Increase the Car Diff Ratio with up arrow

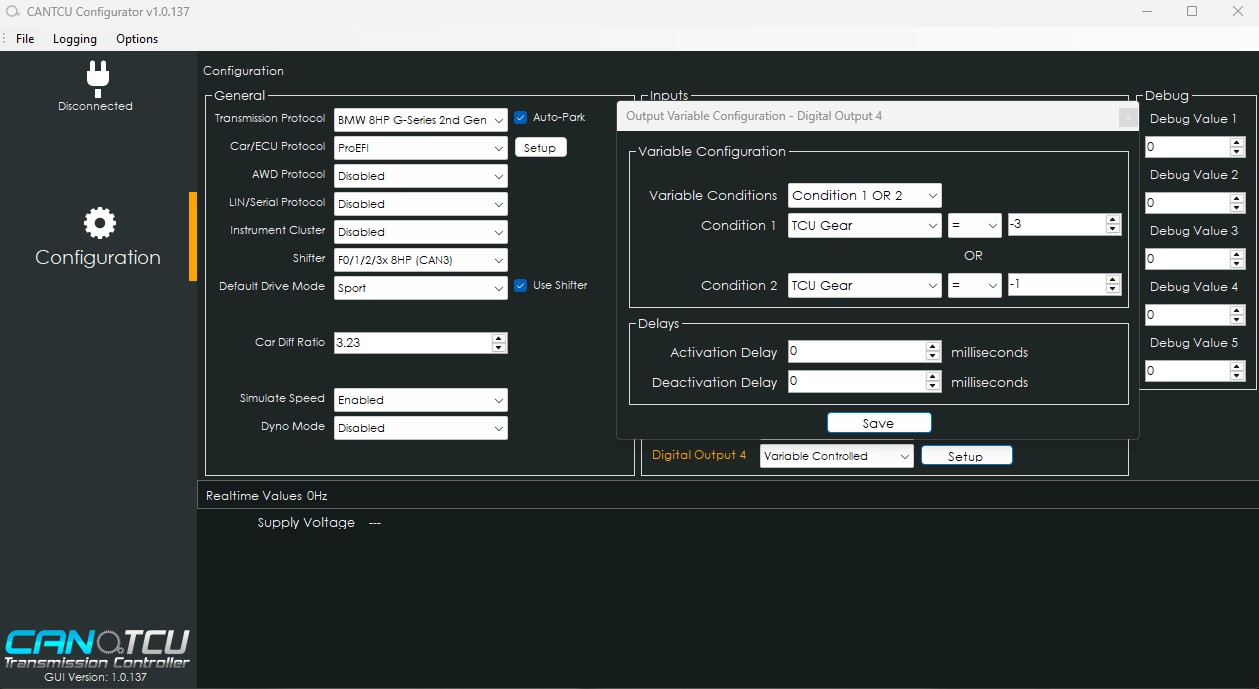tap(500, 338)
